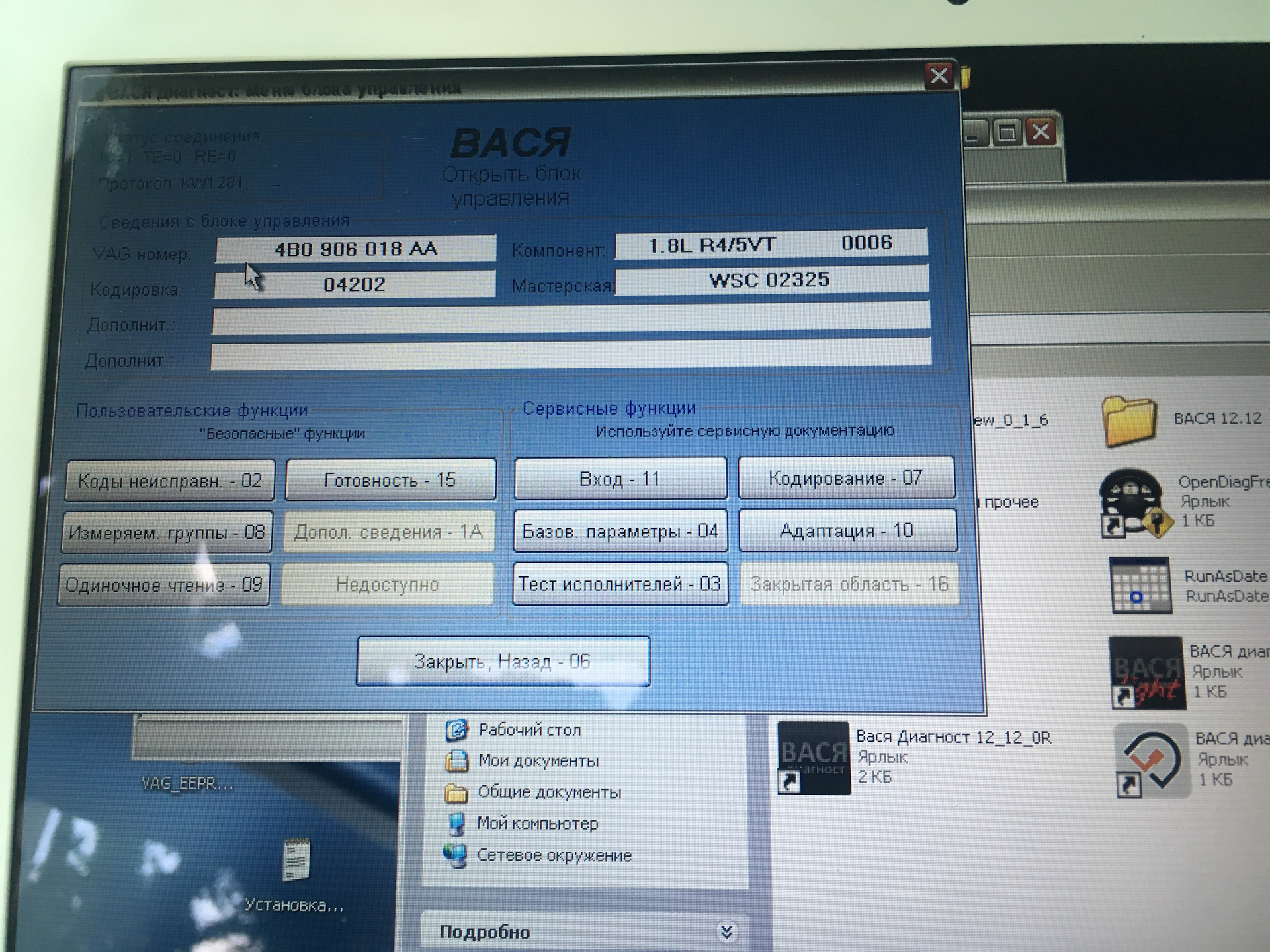The height and width of the screenshot is (952, 1270).
Task: Open Сетевое окружение link in sidebar
Action: point(554,855)
